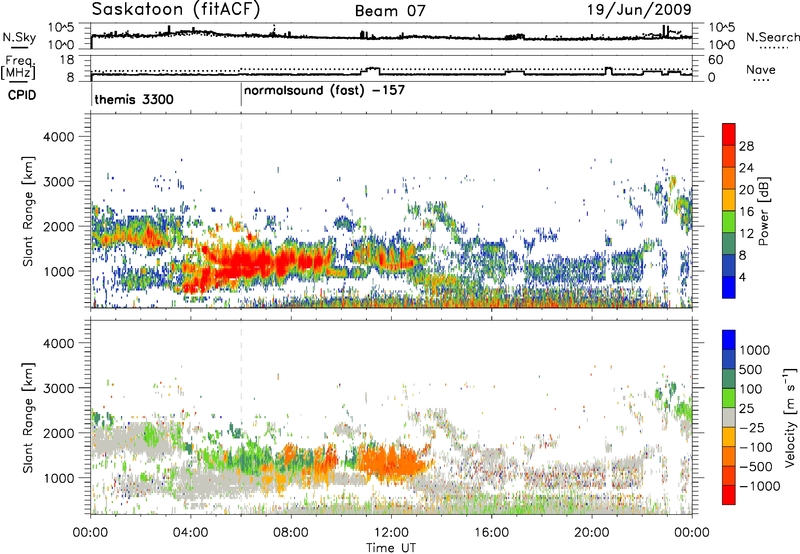Click the '16:00' time axis tick

click(491, 533)
